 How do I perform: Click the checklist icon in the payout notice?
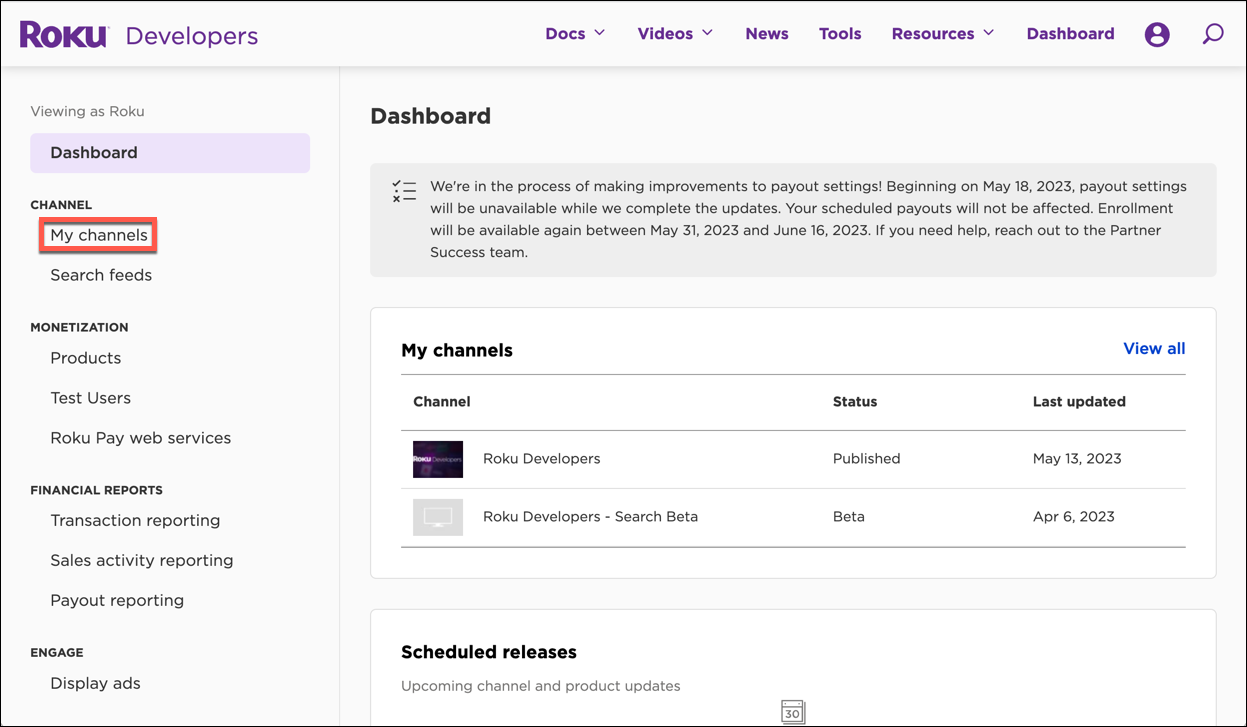(404, 190)
